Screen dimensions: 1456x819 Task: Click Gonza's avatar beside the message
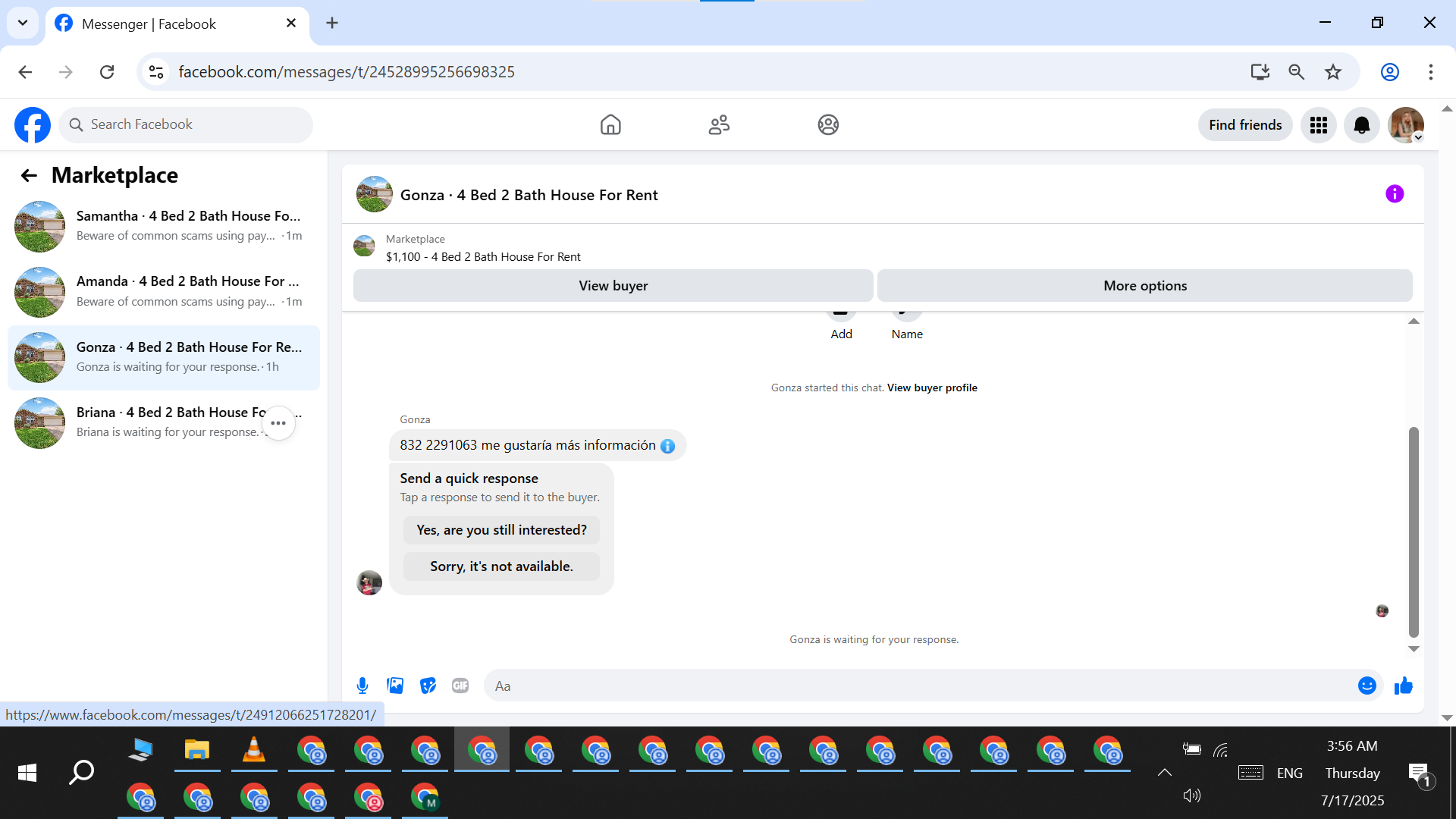coord(369,582)
